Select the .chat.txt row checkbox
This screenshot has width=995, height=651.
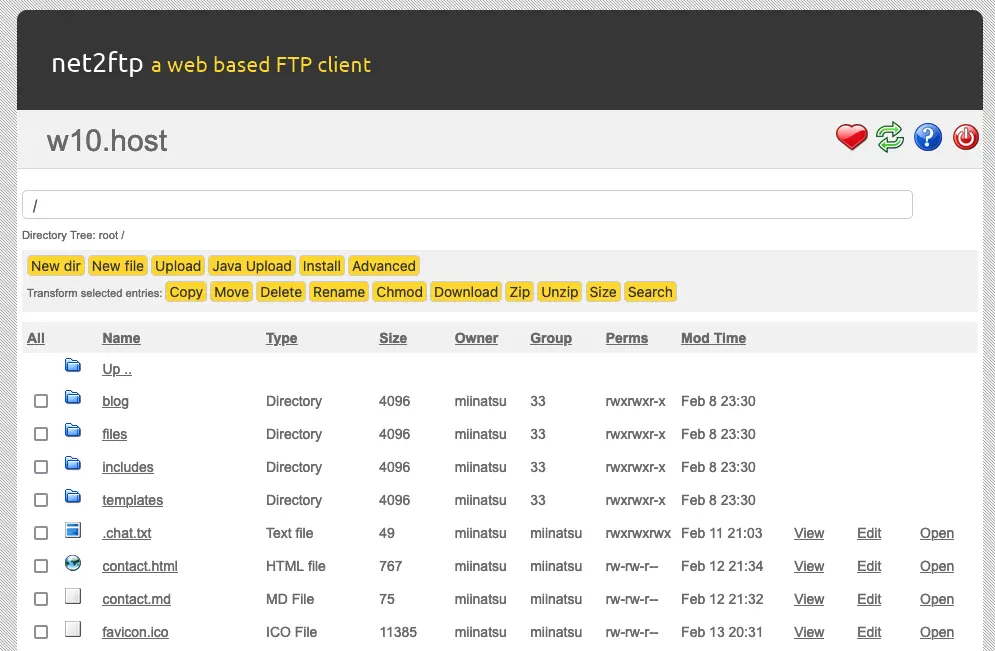coord(41,533)
